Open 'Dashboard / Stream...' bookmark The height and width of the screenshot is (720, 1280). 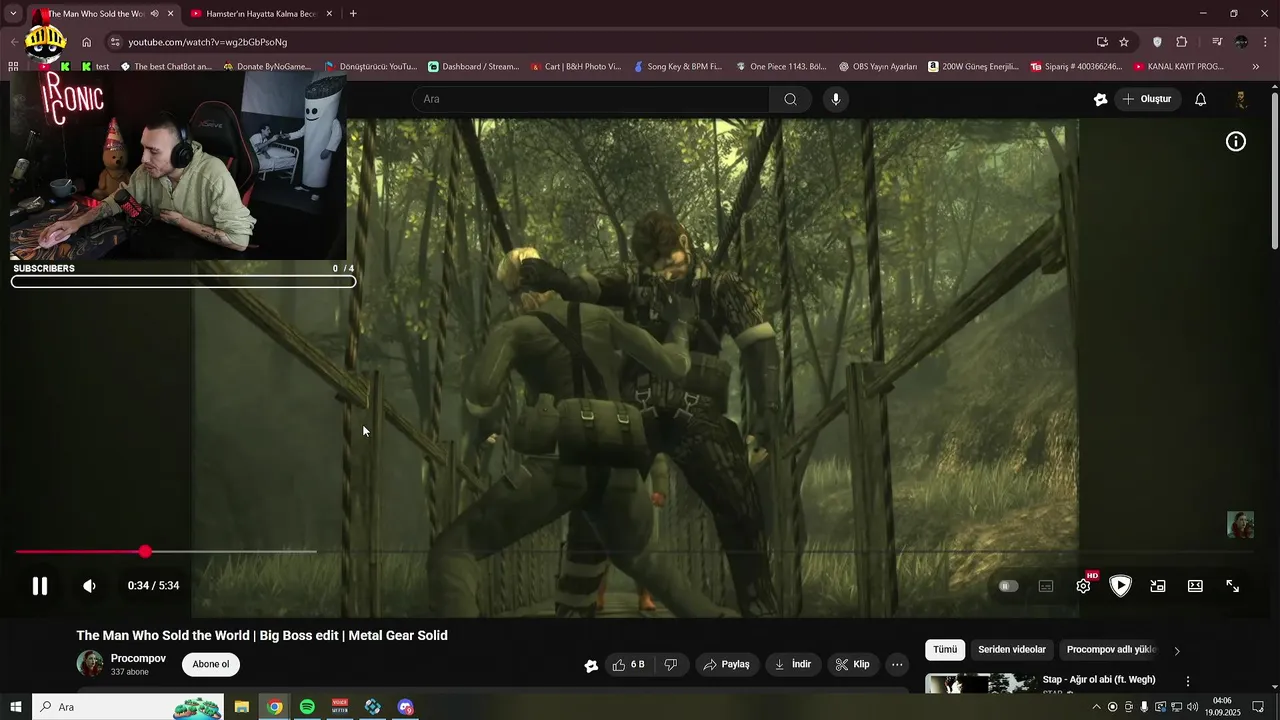coord(473,67)
